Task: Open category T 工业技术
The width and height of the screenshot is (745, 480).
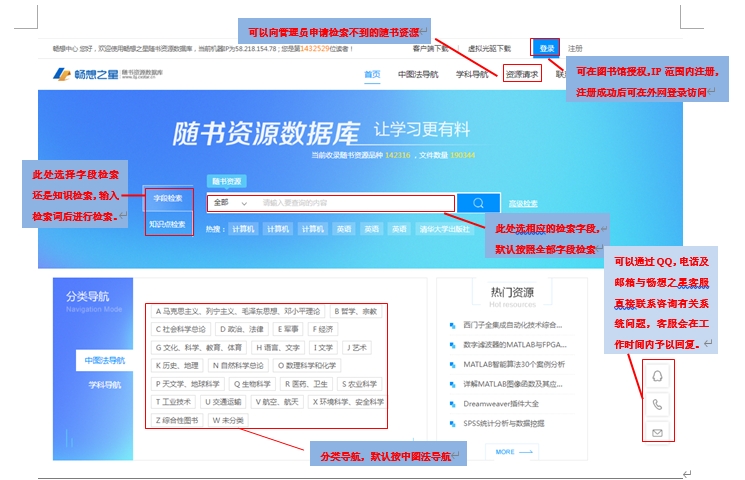Action: [173, 402]
